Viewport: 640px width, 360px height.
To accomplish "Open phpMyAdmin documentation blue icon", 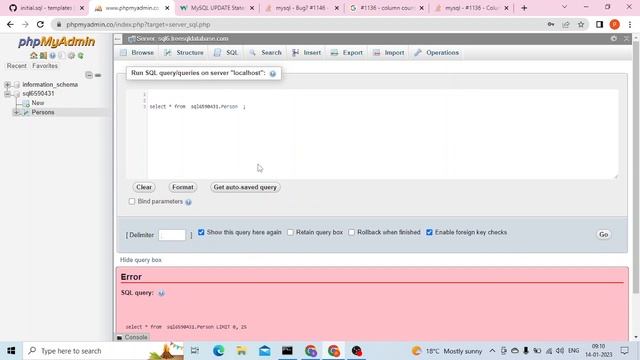I will pos(52,56).
